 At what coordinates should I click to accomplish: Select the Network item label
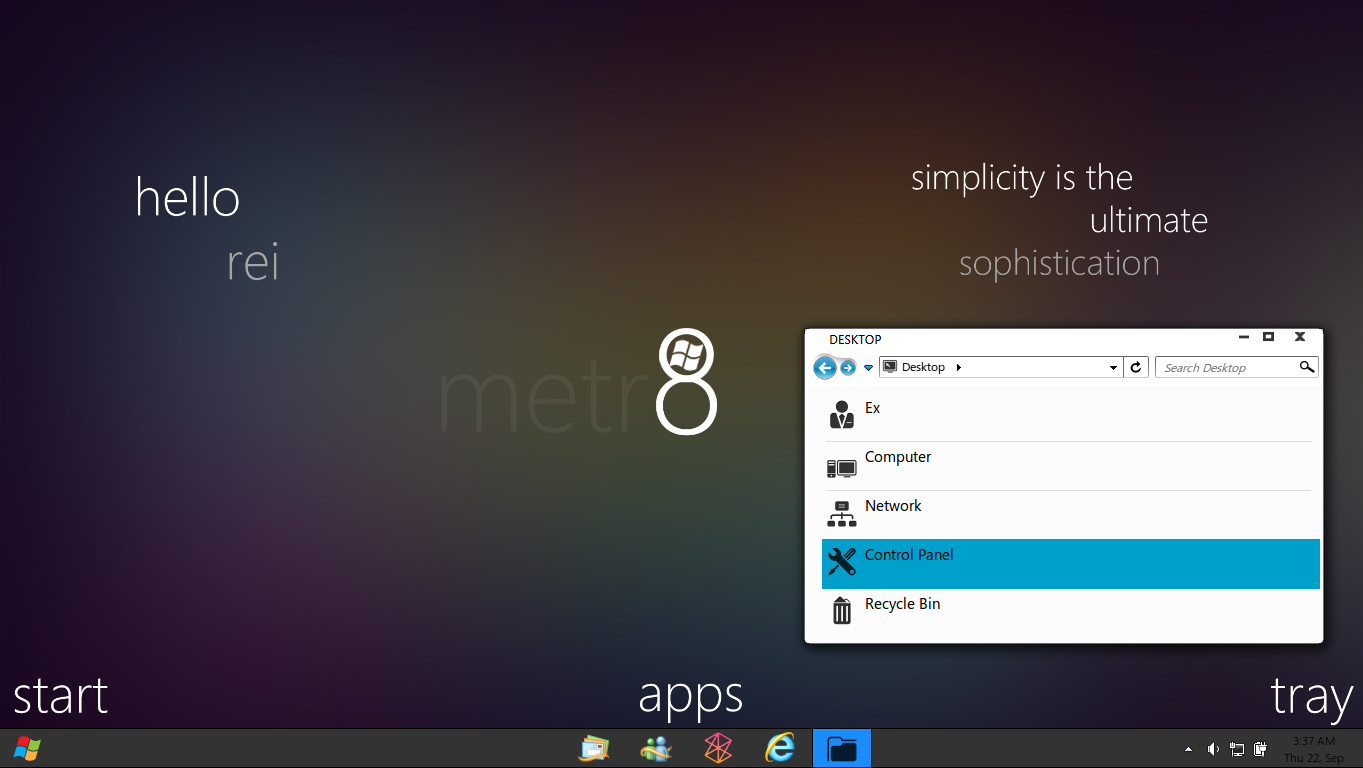(893, 506)
